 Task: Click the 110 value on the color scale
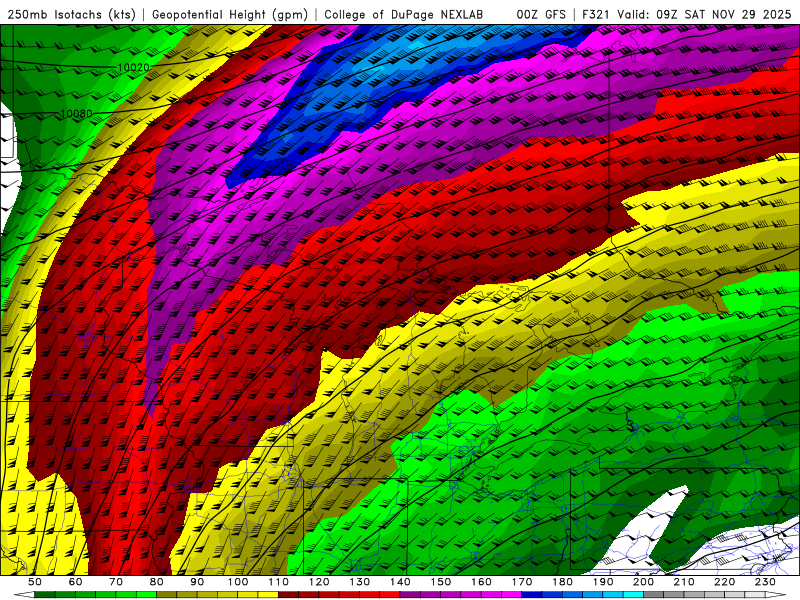pos(278,582)
